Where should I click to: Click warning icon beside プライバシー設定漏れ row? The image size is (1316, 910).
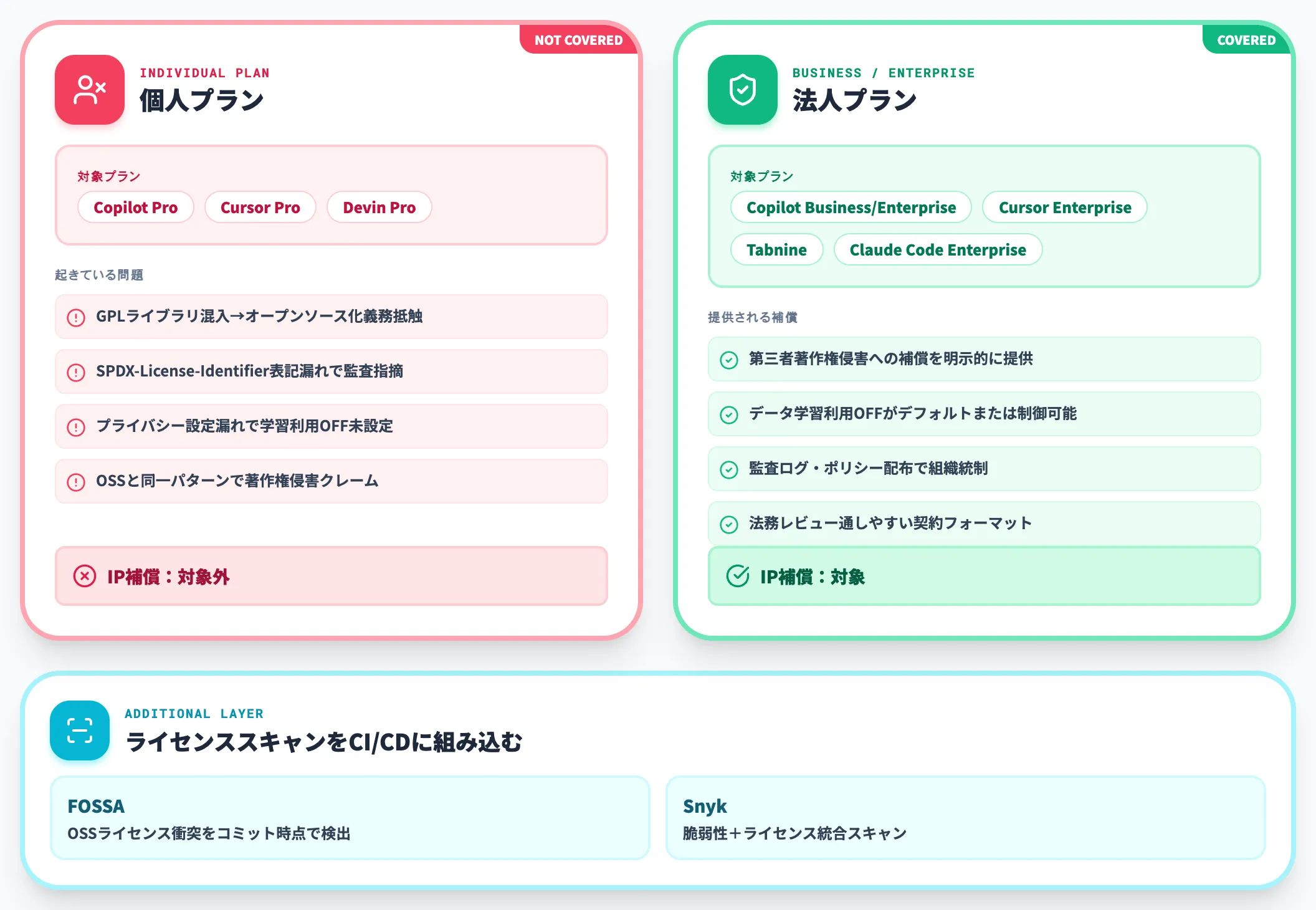pos(76,428)
